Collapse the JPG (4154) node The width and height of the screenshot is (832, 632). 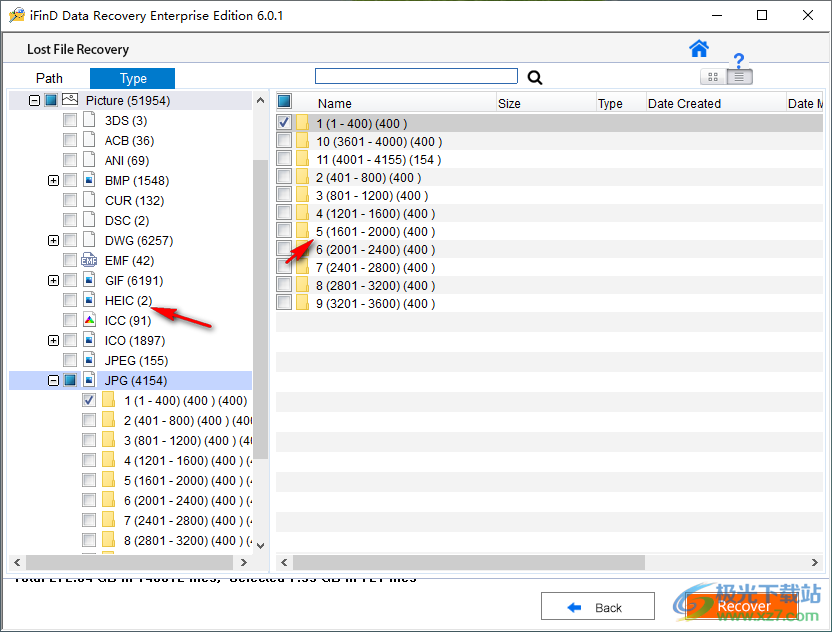click(x=53, y=380)
